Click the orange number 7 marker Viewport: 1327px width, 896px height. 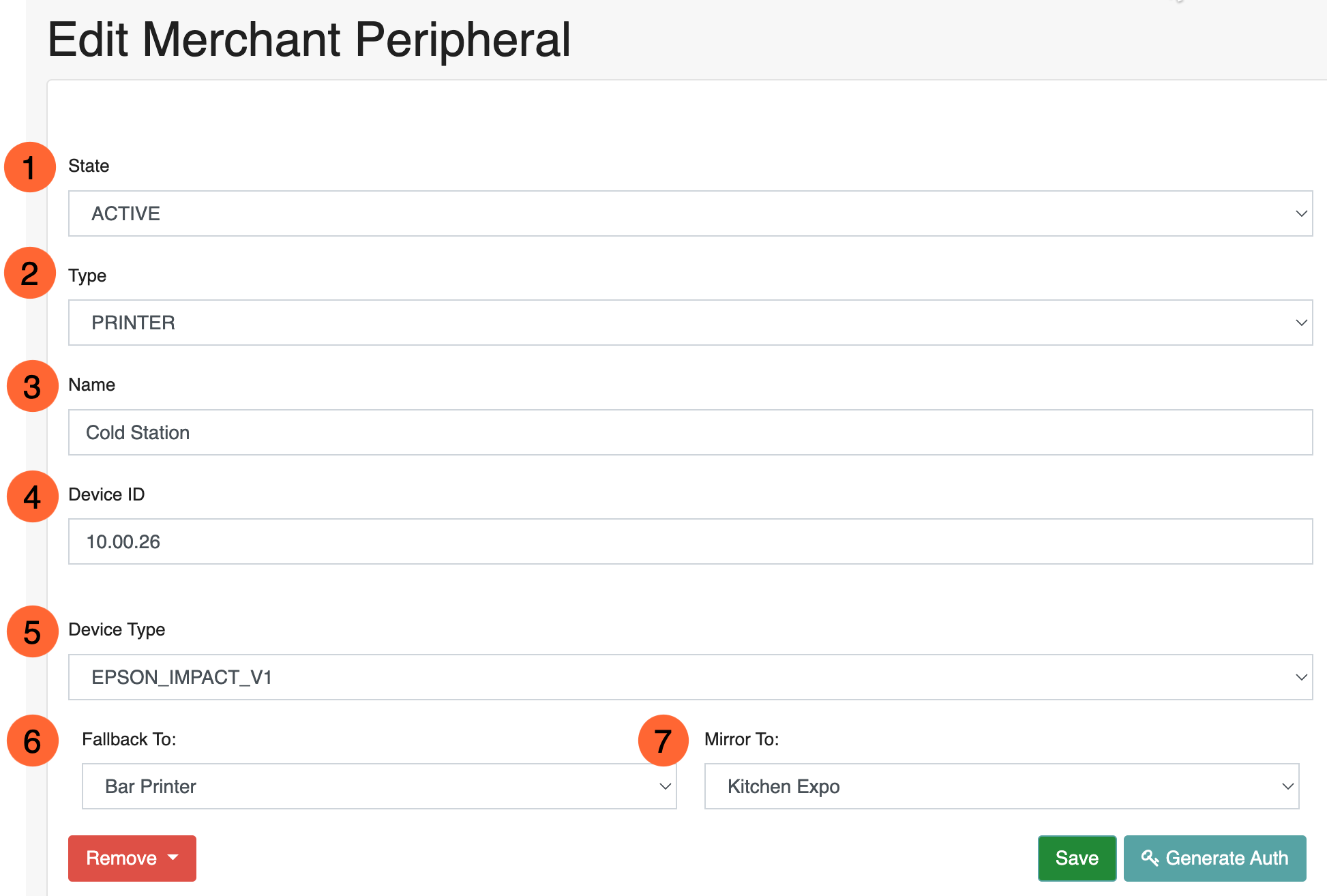[663, 741]
